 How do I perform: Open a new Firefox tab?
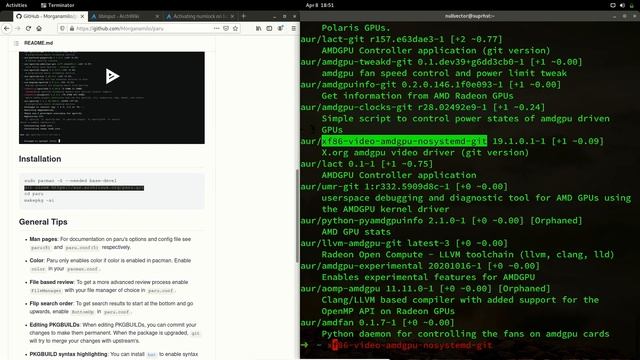pos(244,16)
